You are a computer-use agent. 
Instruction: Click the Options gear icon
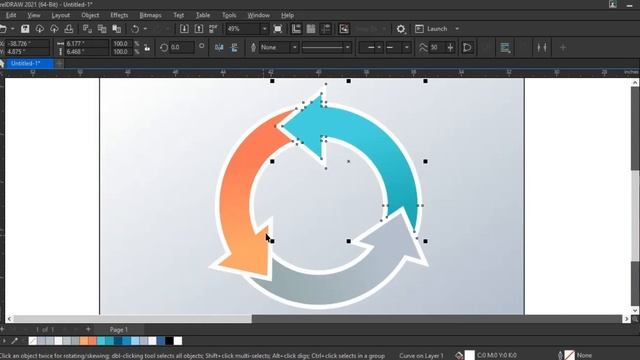coord(401,29)
